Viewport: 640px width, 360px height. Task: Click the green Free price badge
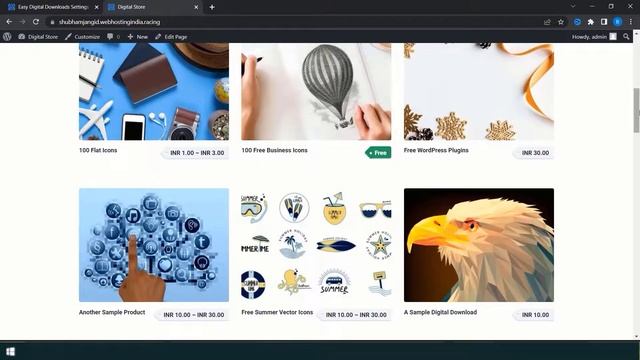point(378,153)
